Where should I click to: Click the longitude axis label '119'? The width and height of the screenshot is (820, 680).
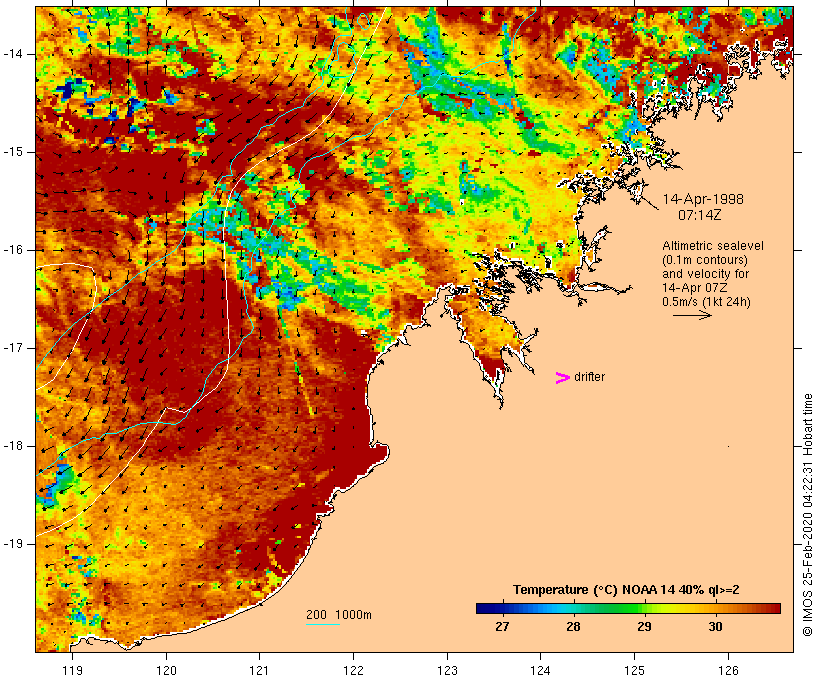(72, 670)
